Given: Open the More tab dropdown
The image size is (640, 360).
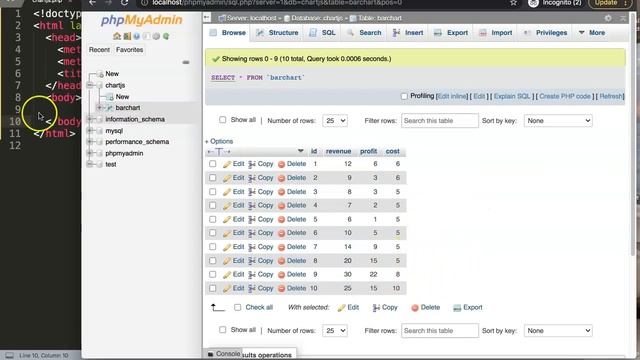Looking at the screenshot, I should pos(592,33).
